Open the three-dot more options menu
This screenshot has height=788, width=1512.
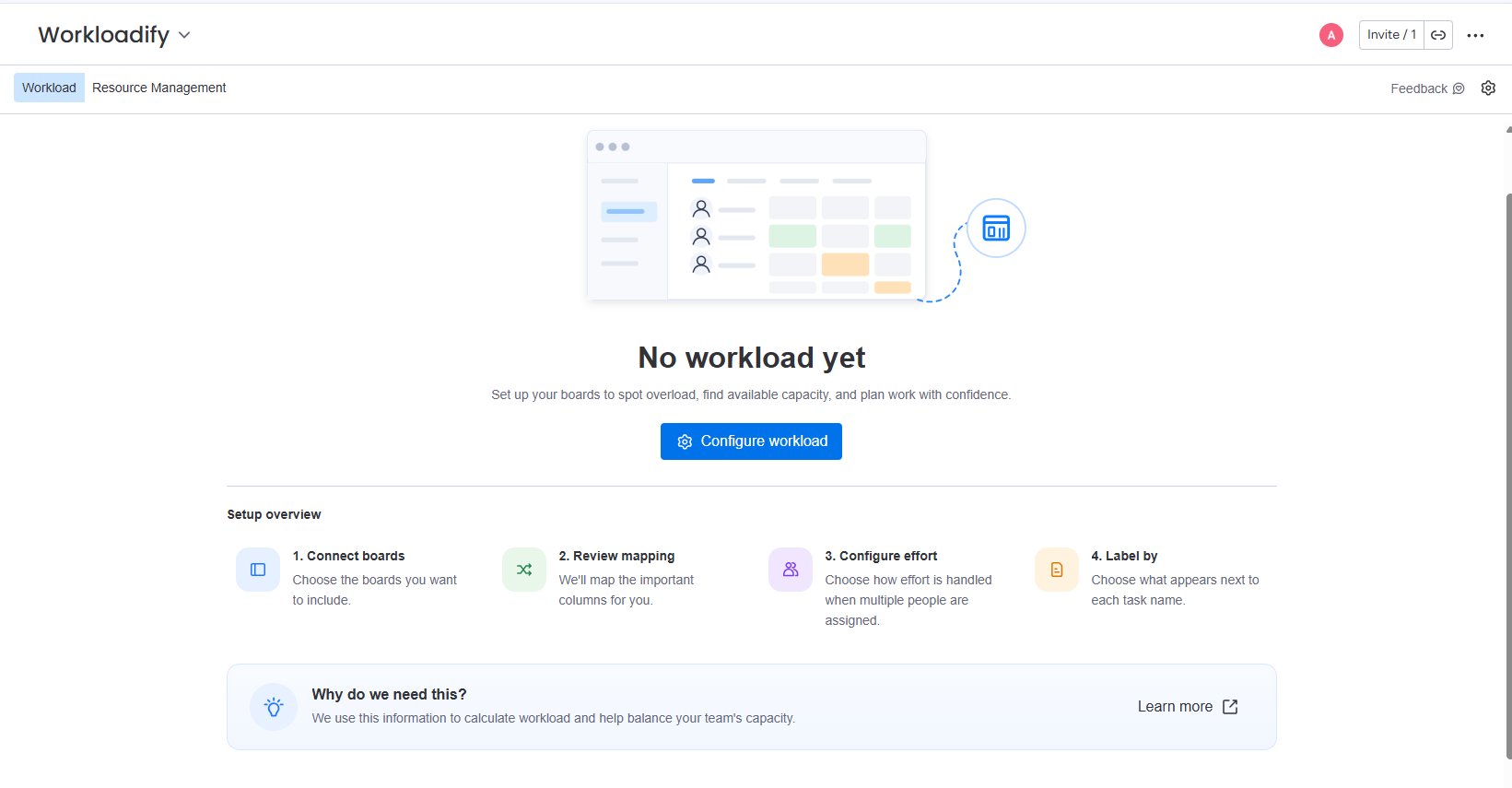[x=1475, y=36]
